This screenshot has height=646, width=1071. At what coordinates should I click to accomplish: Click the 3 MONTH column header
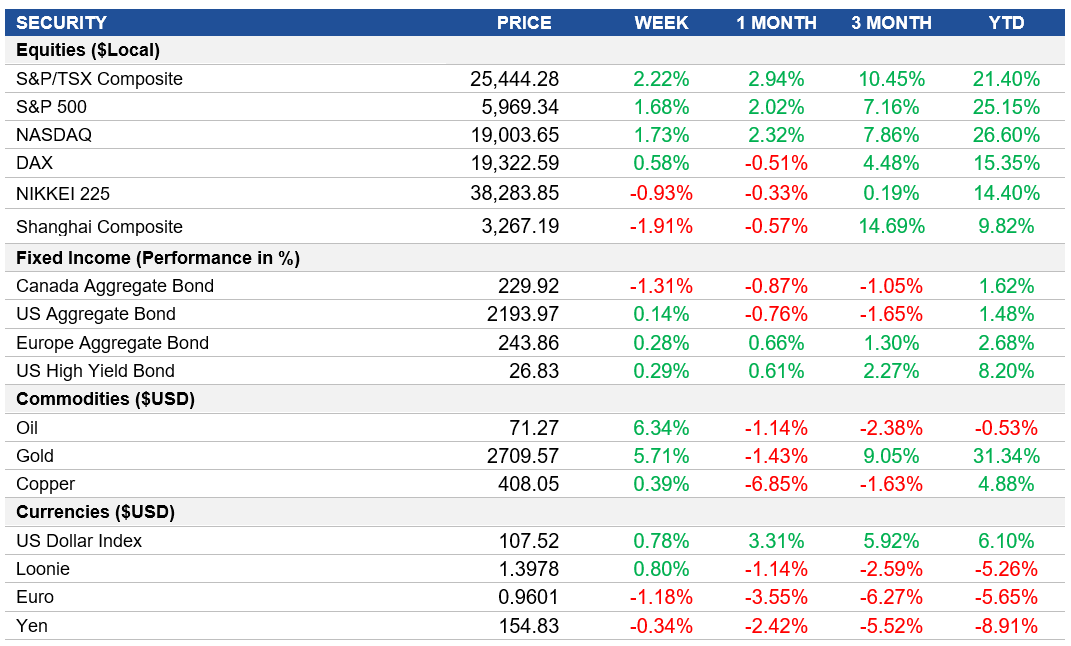[x=891, y=22]
